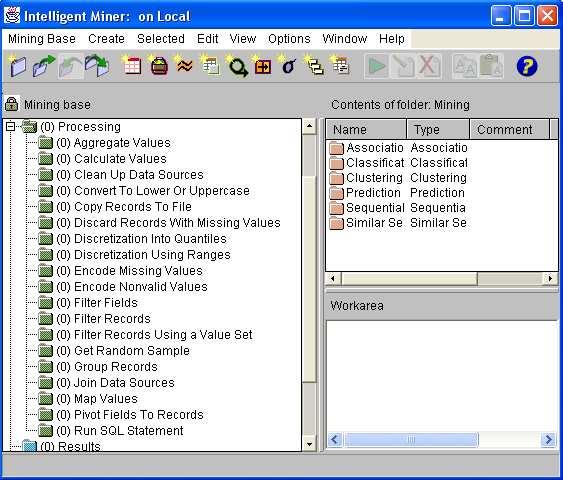
Task: Click the tree scrollbar down arrow
Action: pyautogui.click(x=310, y=444)
